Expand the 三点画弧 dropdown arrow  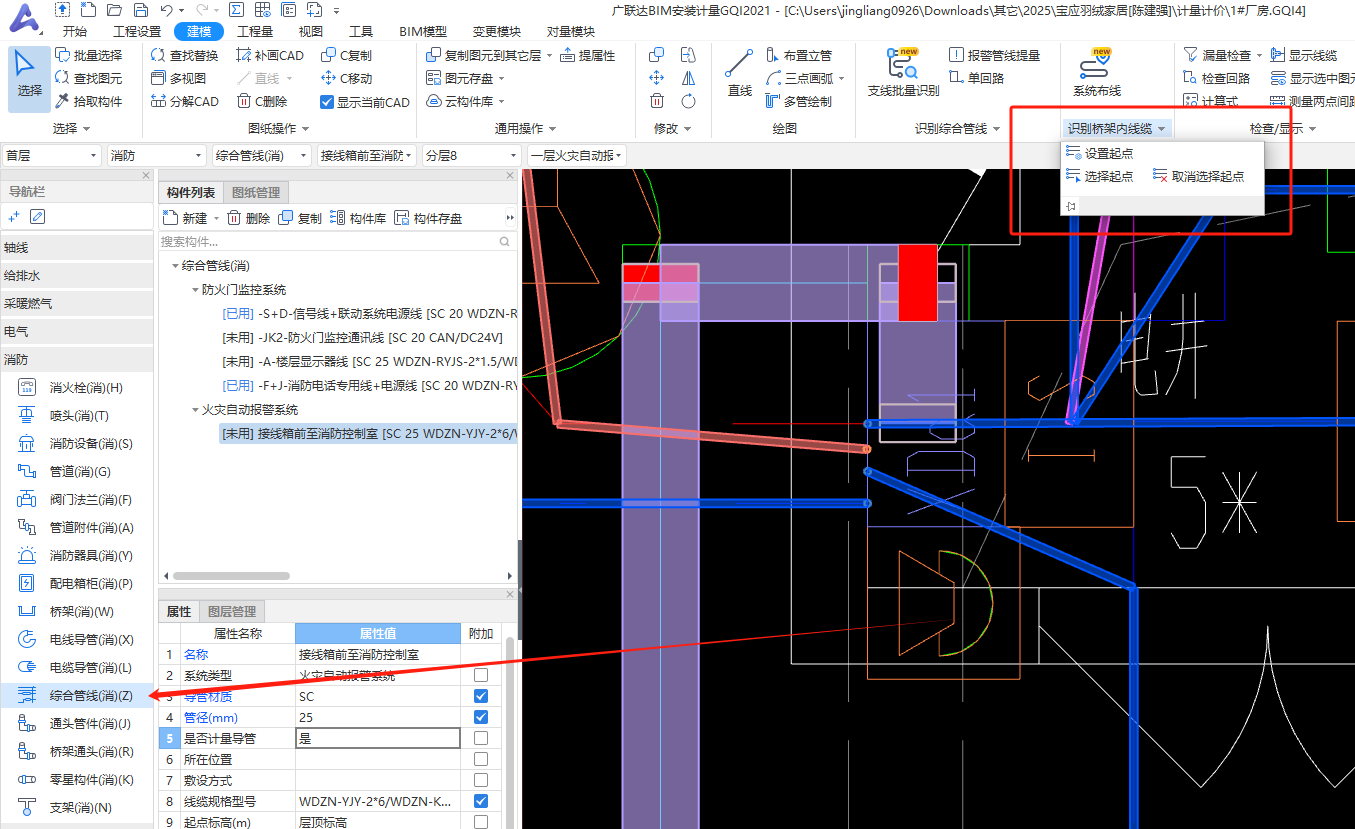(x=841, y=79)
